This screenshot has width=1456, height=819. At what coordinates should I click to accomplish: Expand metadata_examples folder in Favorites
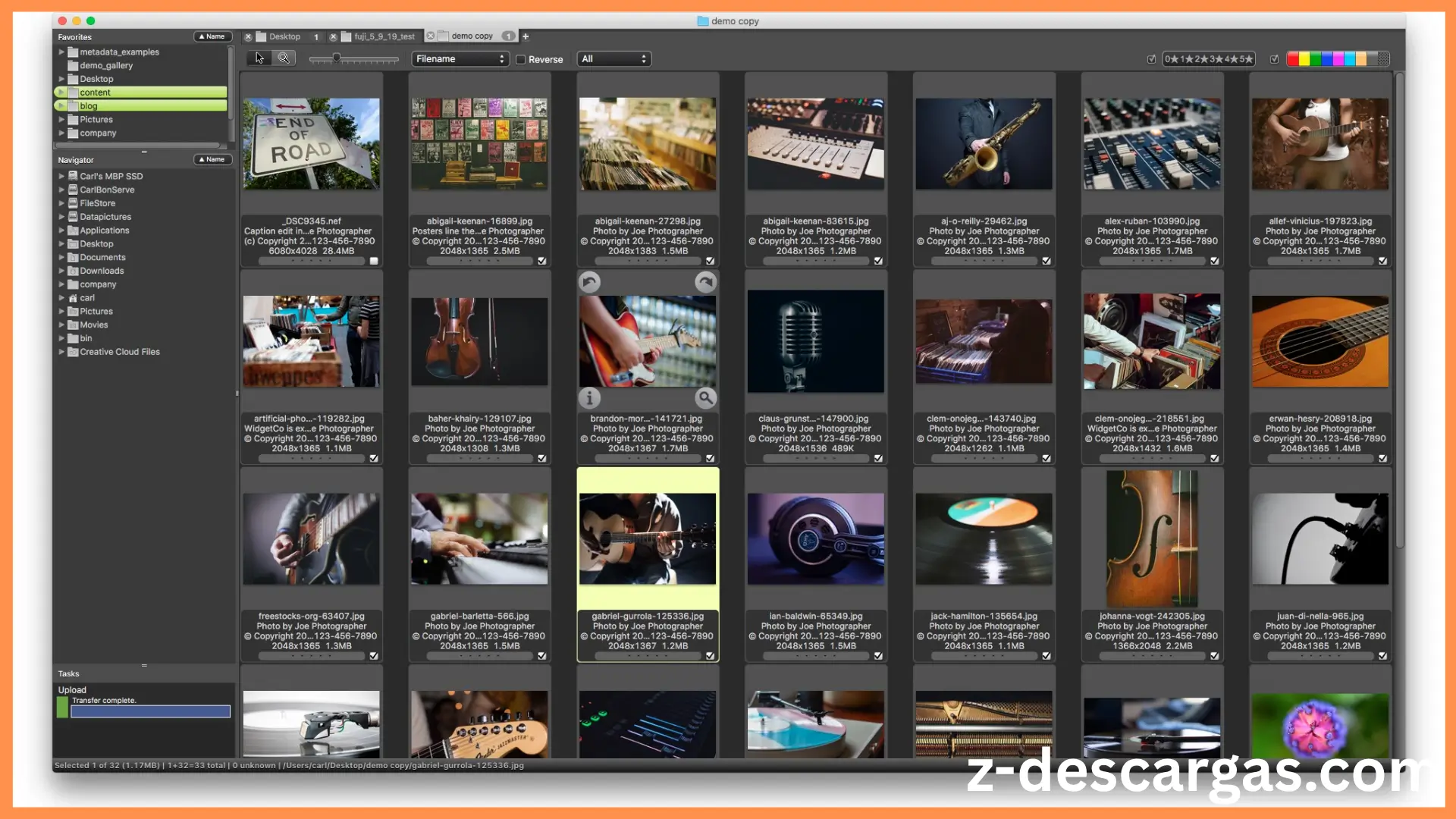(61, 52)
